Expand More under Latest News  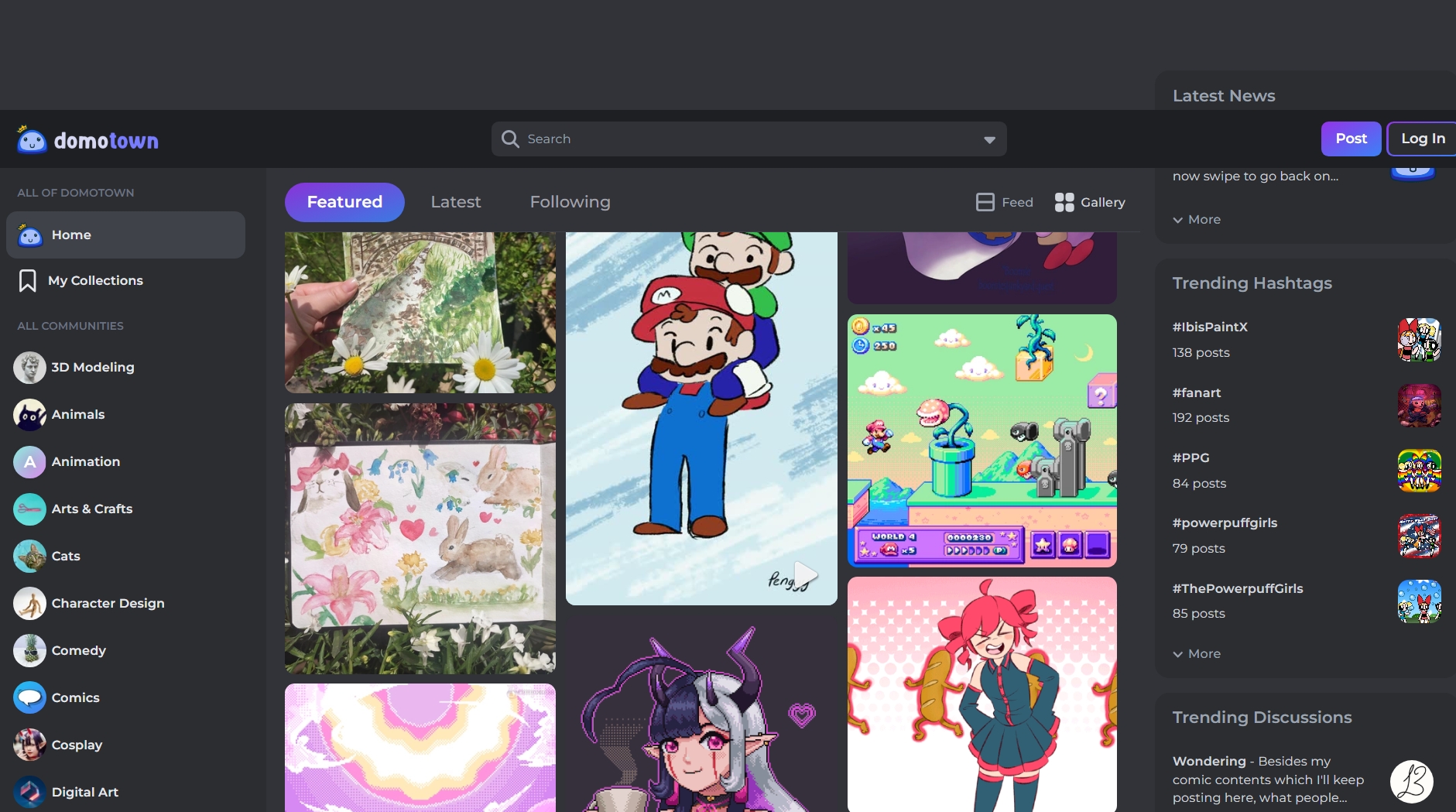coord(1197,220)
